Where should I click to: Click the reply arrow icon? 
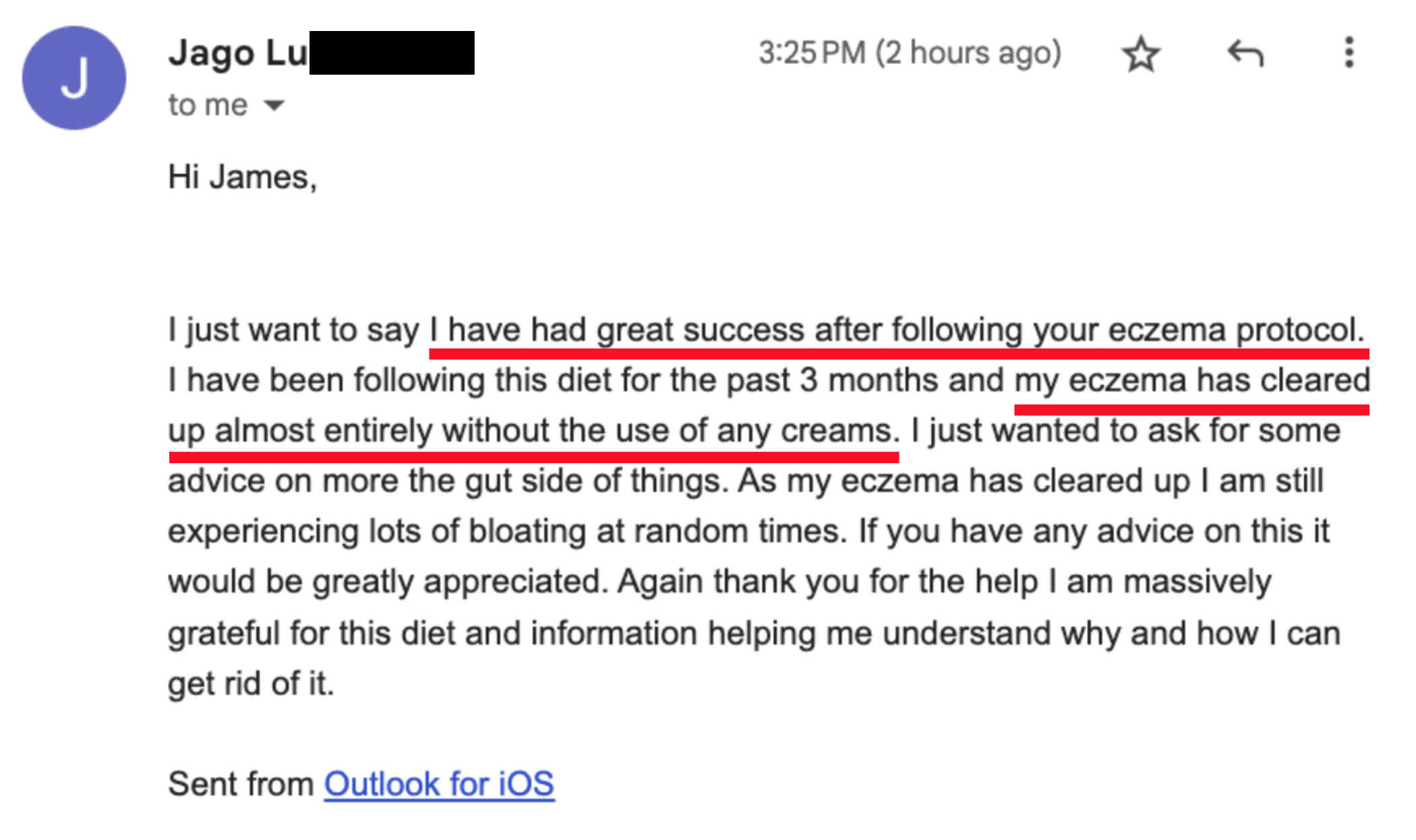(1245, 53)
